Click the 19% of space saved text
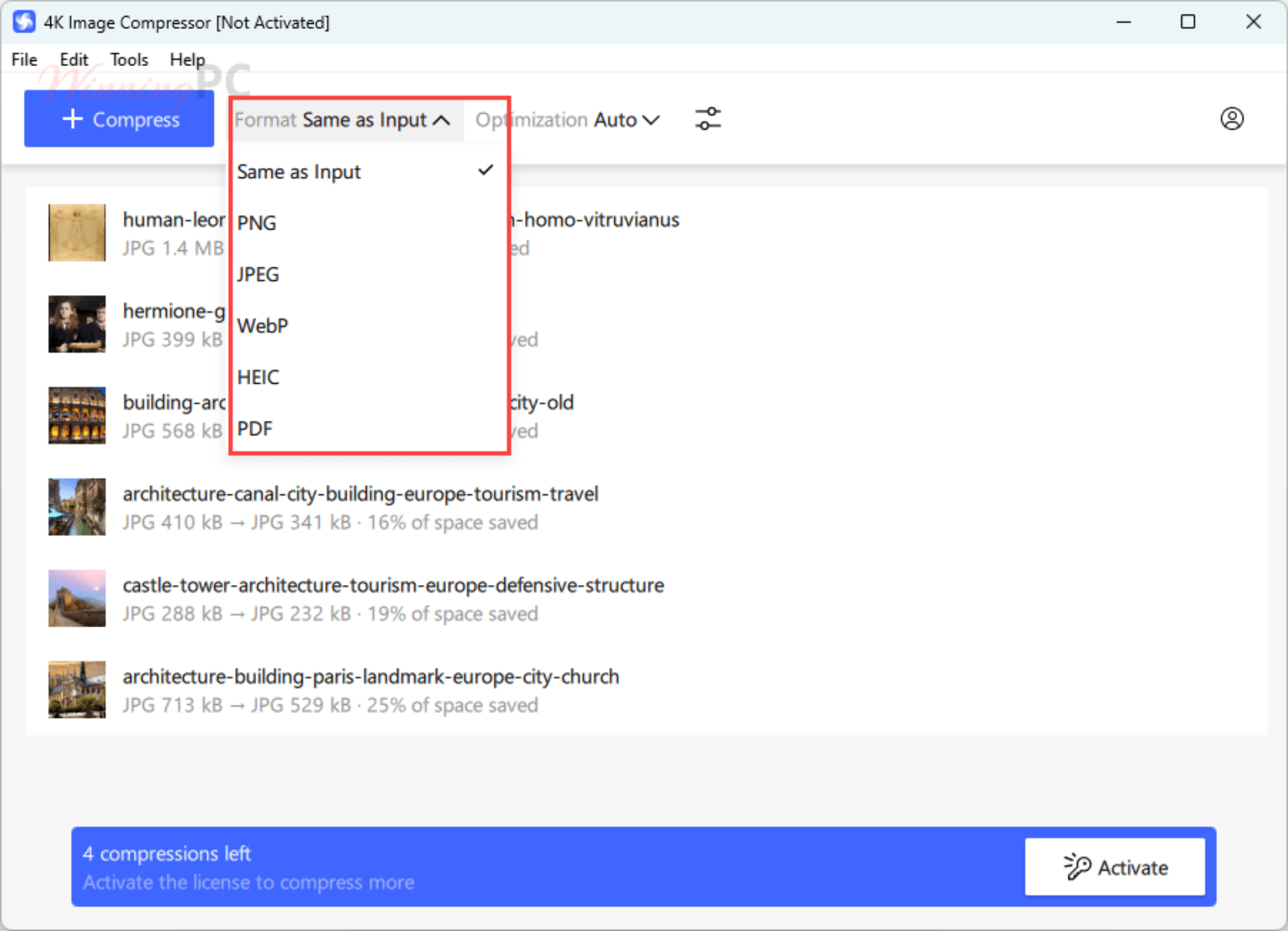 (x=453, y=614)
